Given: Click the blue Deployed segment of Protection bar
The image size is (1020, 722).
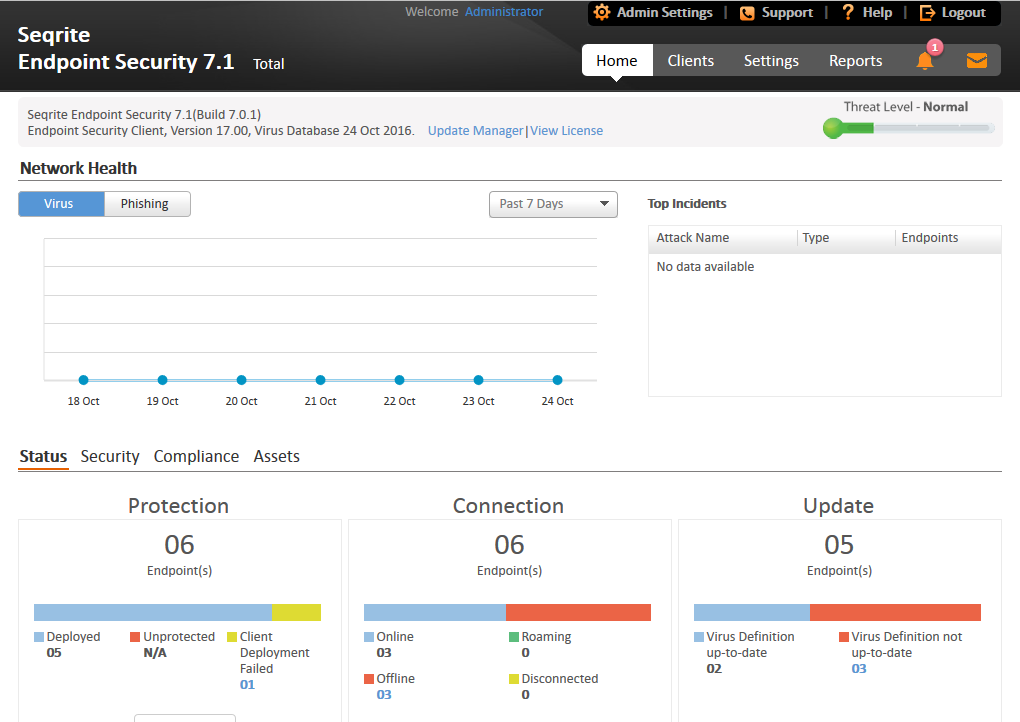Looking at the screenshot, I should click(x=153, y=612).
